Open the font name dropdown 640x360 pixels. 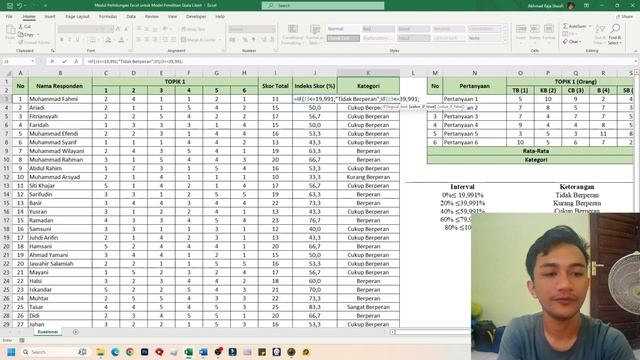98,29
